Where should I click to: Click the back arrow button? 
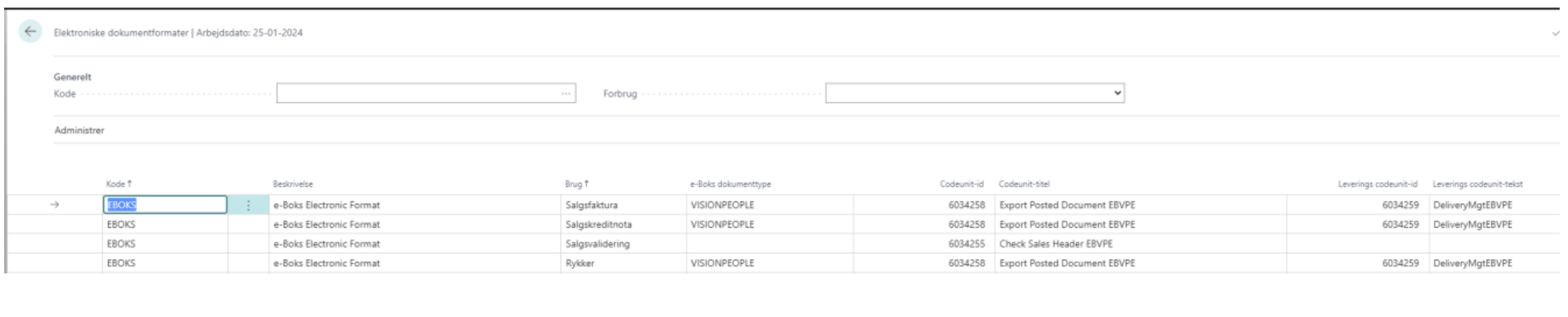pos(30,32)
